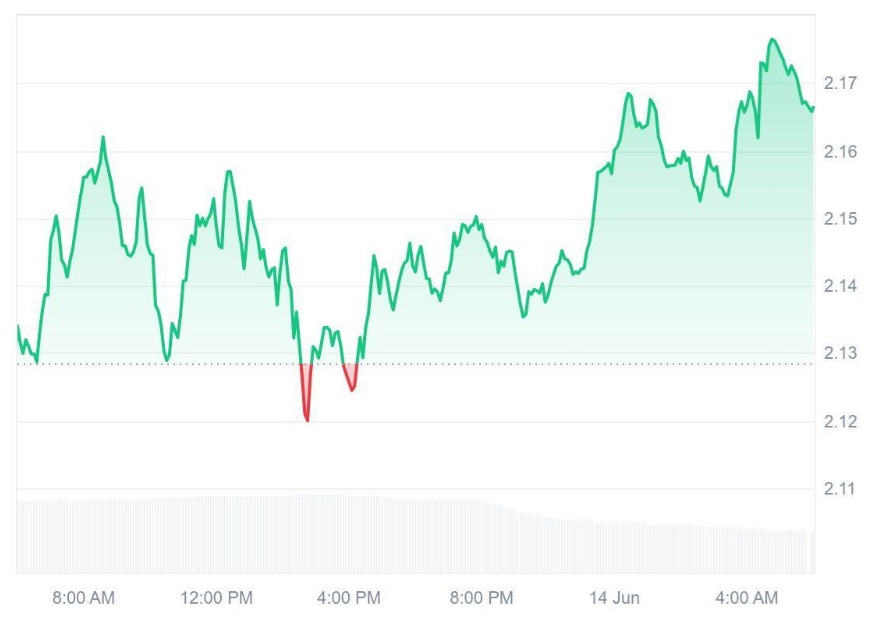890x642 pixels.
Task: Click the 2.14 price axis label
Action: click(x=838, y=287)
